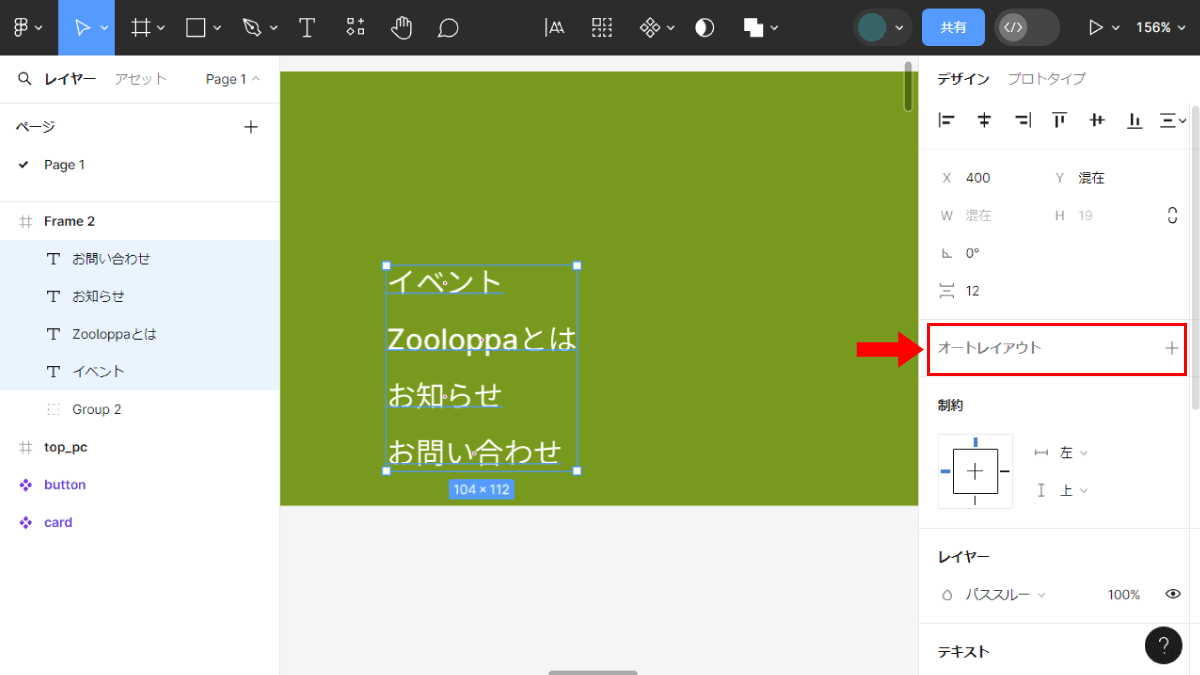Open the user avatar dropdown

pyautogui.click(x=882, y=27)
